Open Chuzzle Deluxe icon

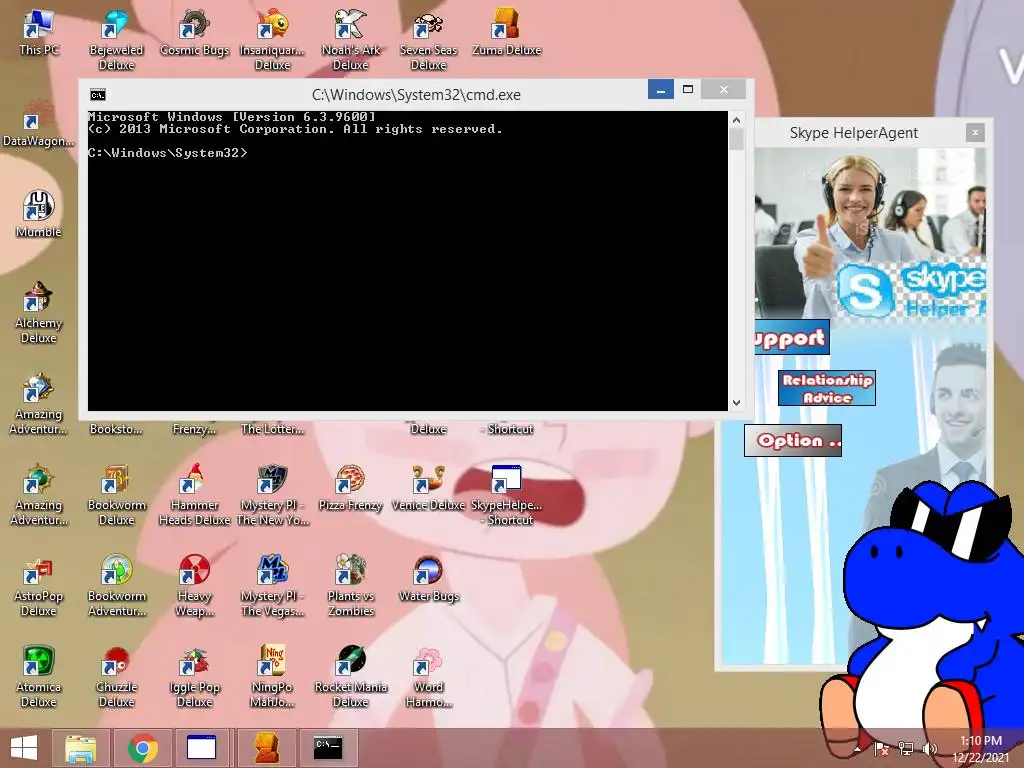click(x=116, y=677)
